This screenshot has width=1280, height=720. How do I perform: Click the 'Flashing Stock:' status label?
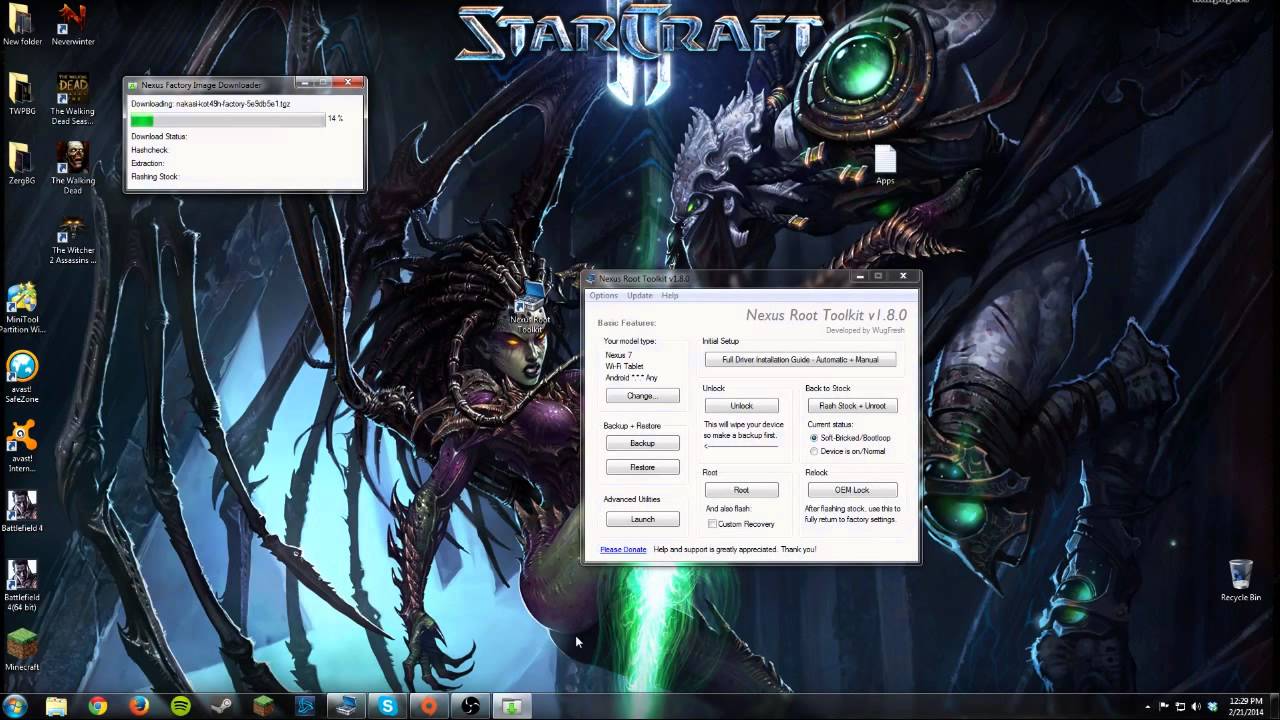[x=154, y=176]
